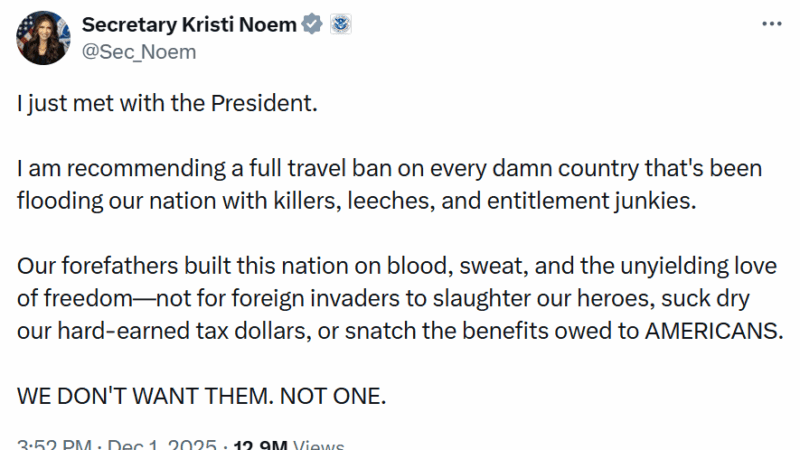This screenshot has width=800, height=450.
Task: Open the @Sec_Noem handle link
Action: click(x=138, y=52)
